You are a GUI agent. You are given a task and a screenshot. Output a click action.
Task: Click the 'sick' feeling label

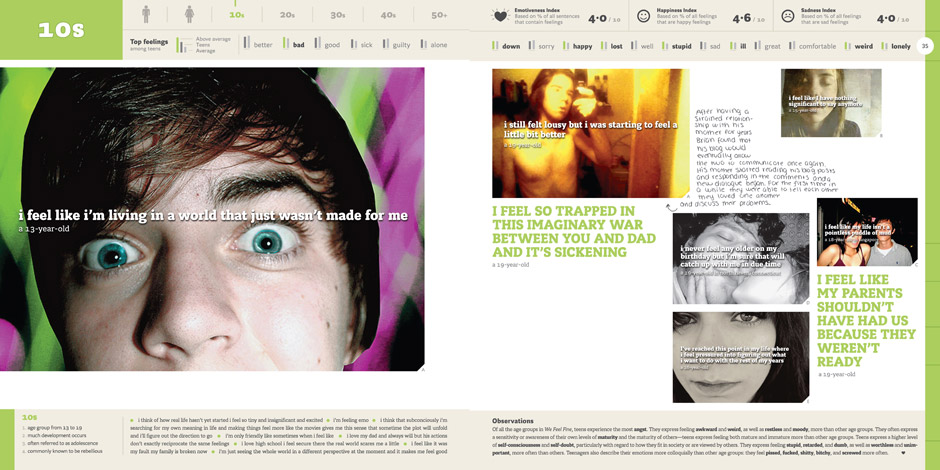coord(366,45)
